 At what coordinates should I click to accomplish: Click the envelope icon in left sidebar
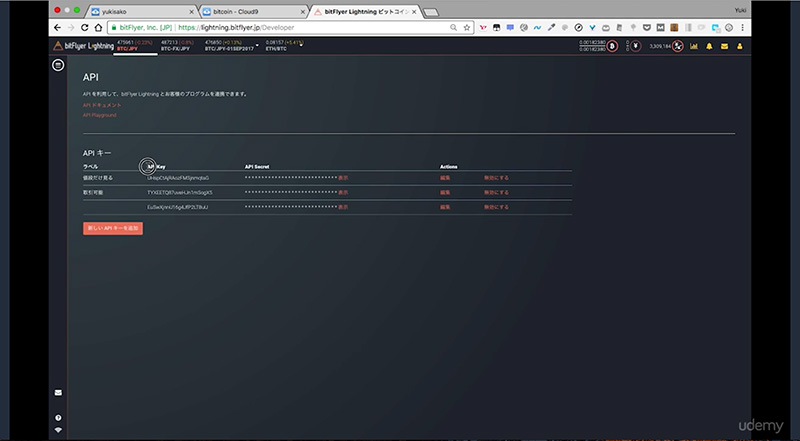click(58, 393)
